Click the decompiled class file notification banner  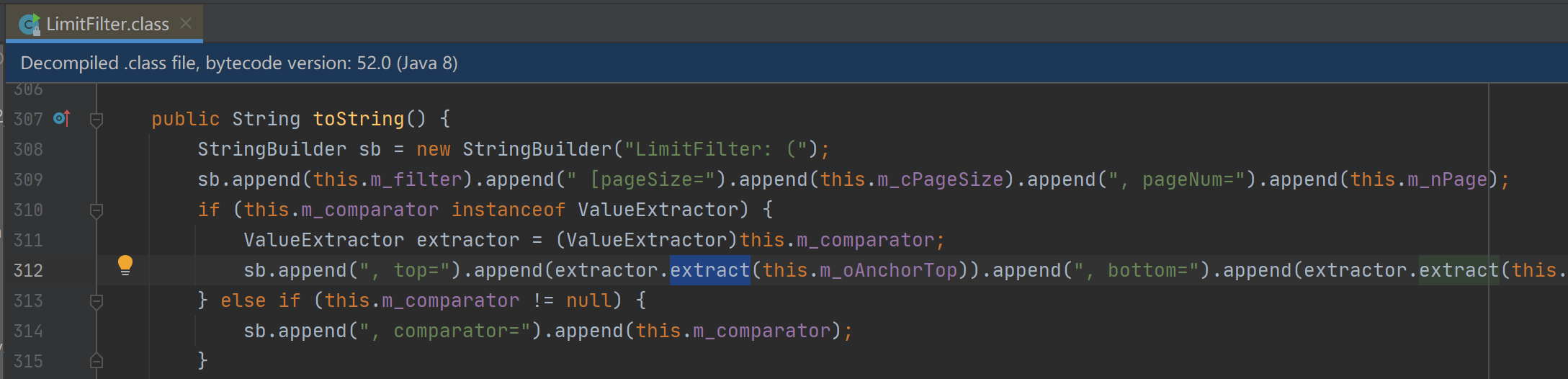(x=787, y=63)
